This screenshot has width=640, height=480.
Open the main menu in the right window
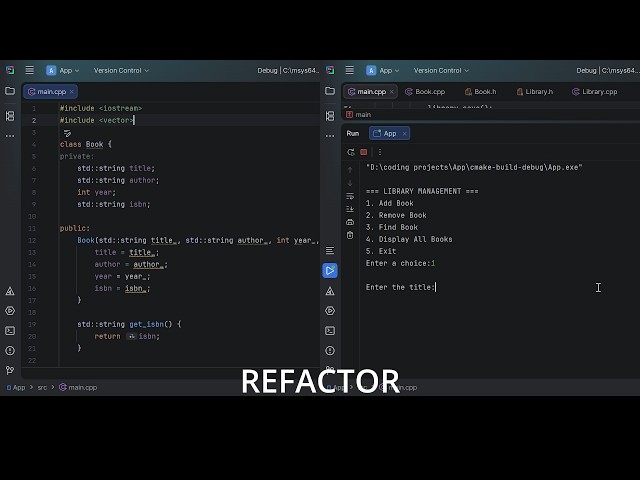349,70
